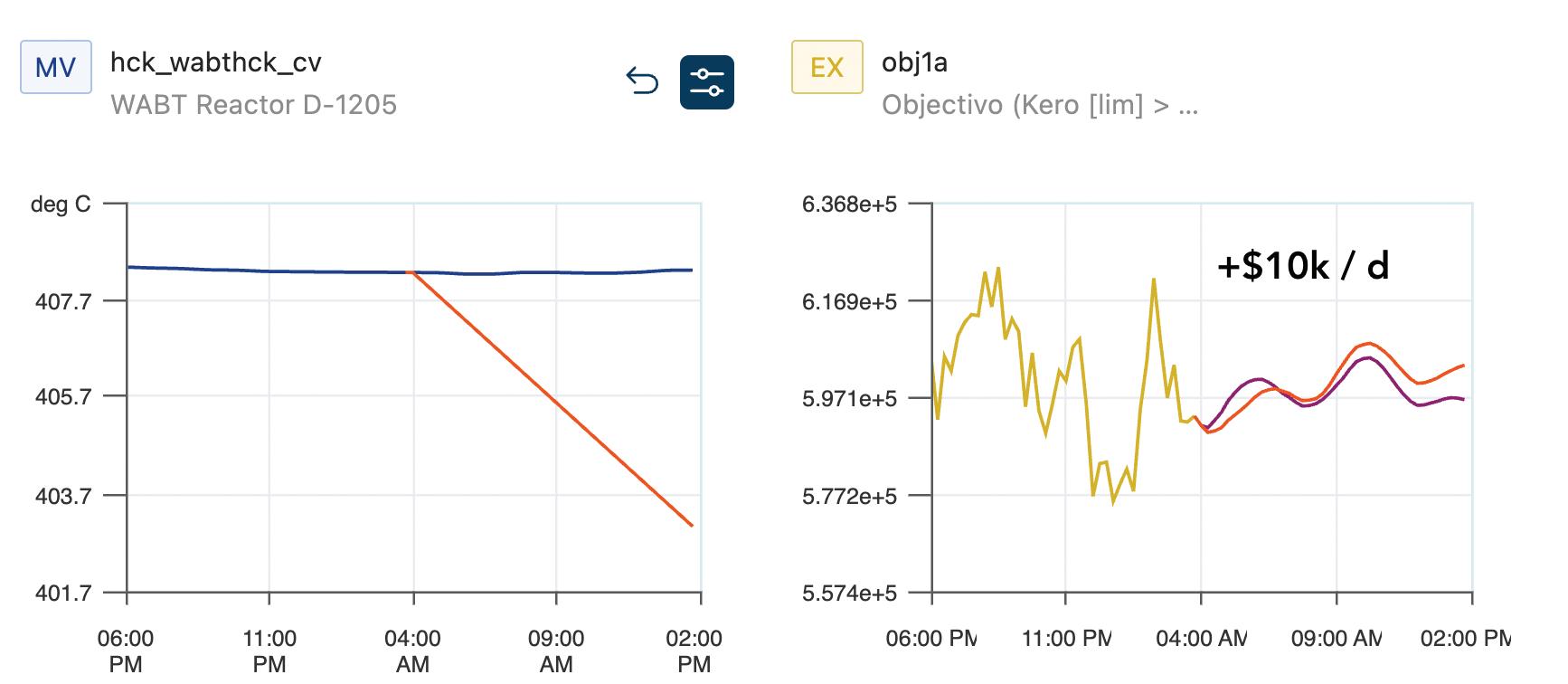Click the WABT Reactor D-1205 subtitle
1568x684 pixels.
tap(253, 105)
